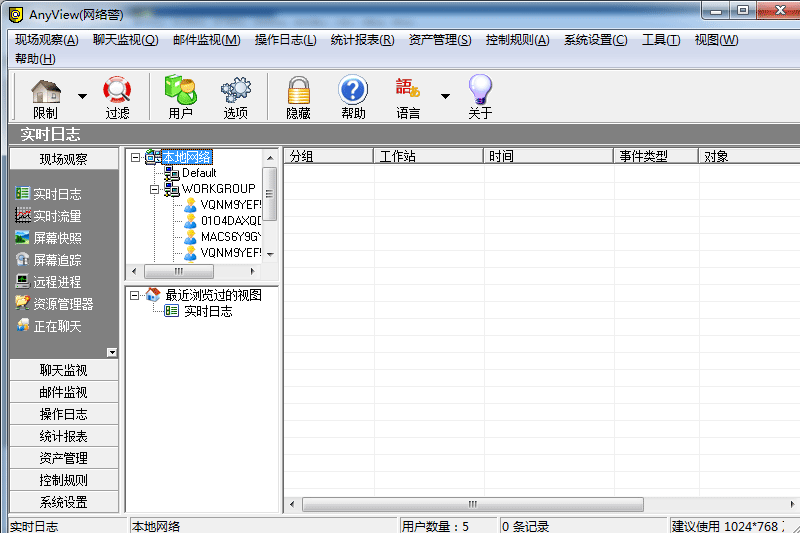Open the 统计报表(R) menu

tap(362, 40)
